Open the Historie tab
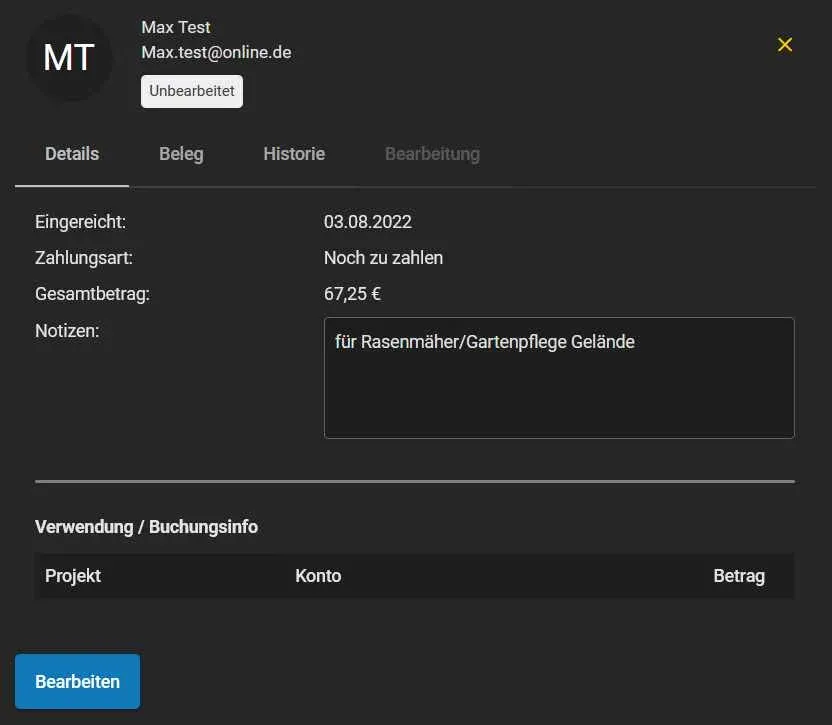 (x=294, y=154)
